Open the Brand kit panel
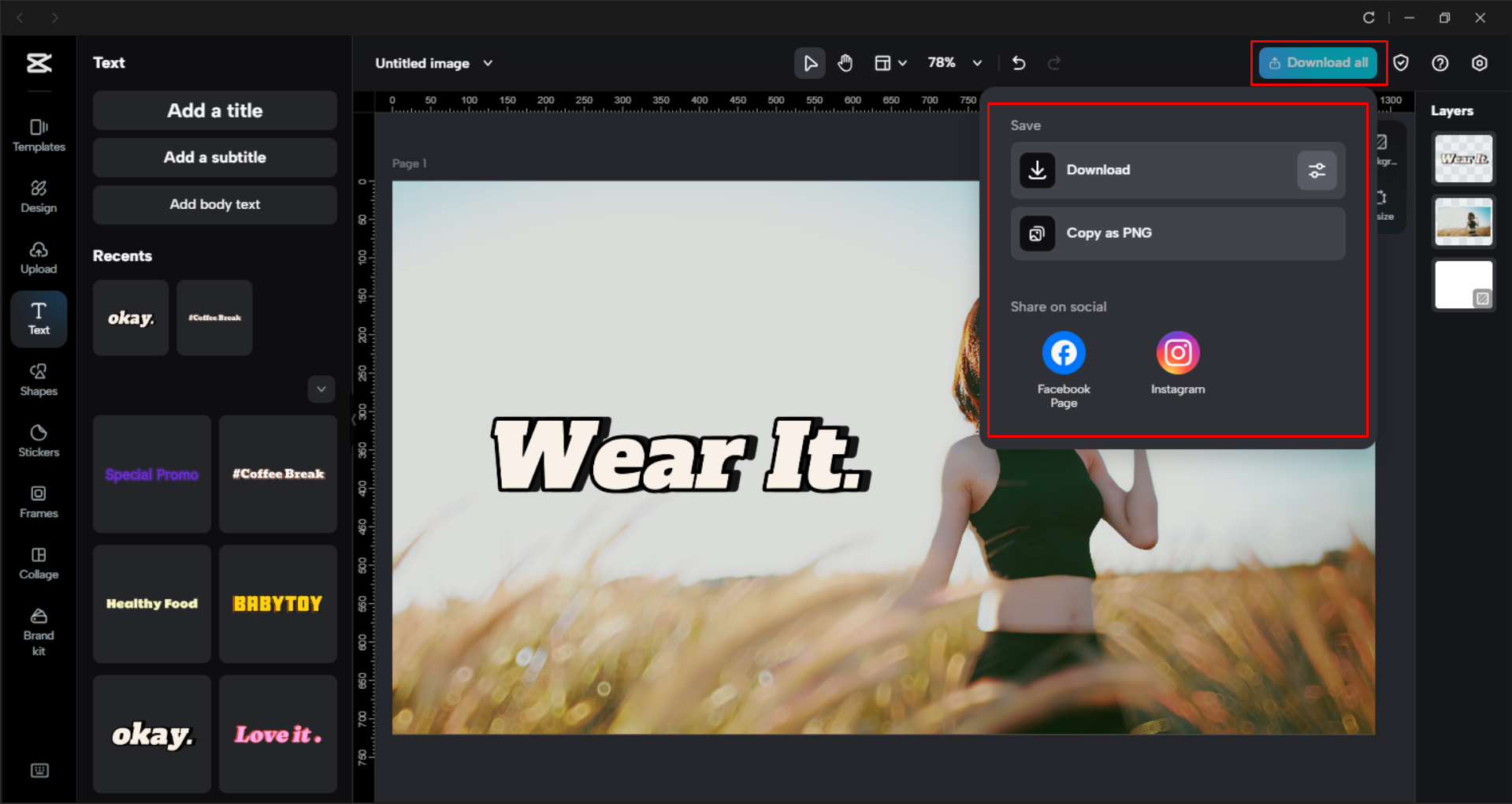Screen dimensions: 1512x804 click(38, 631)
